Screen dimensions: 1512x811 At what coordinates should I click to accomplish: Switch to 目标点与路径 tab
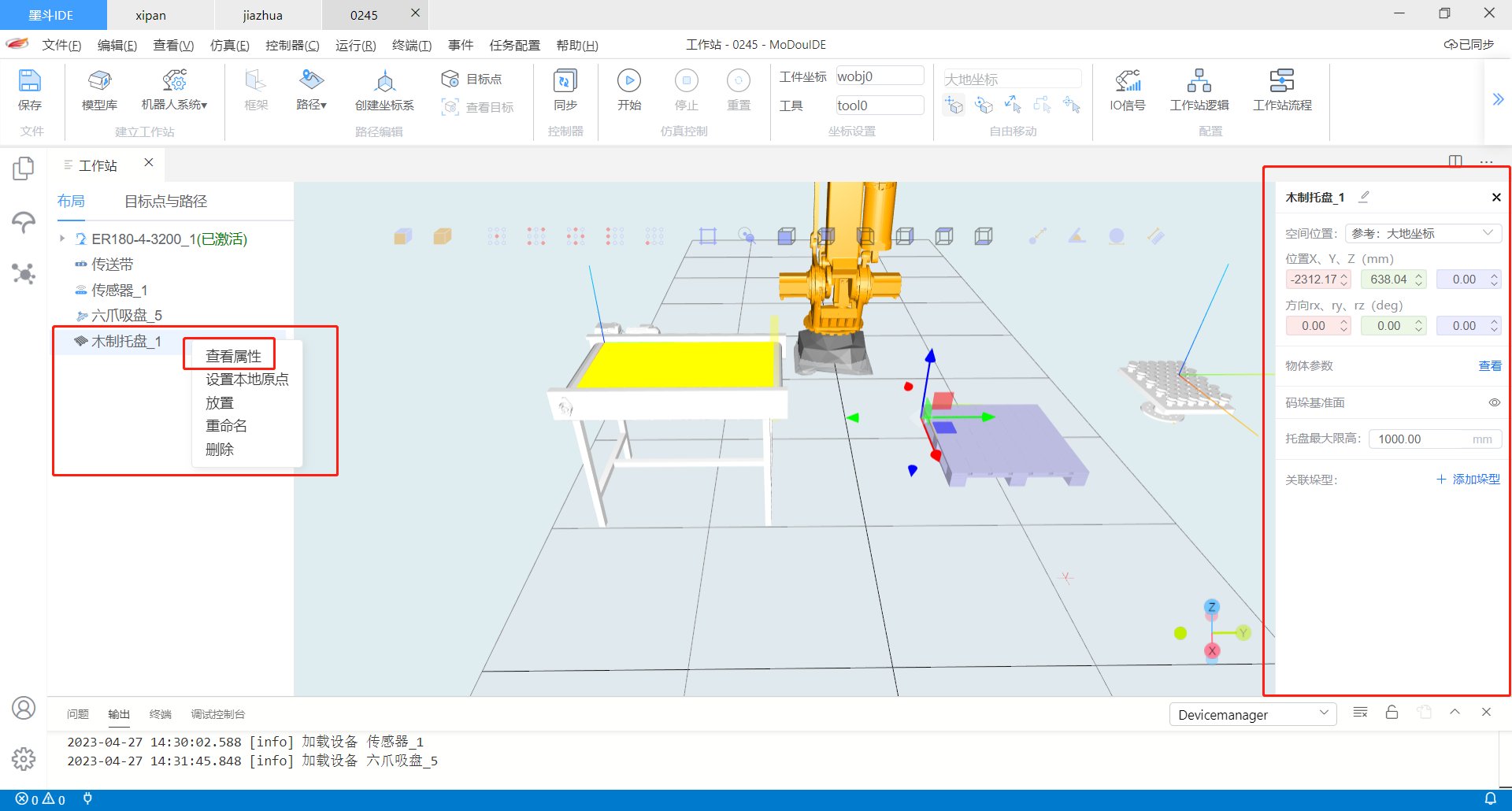point(165,202)
